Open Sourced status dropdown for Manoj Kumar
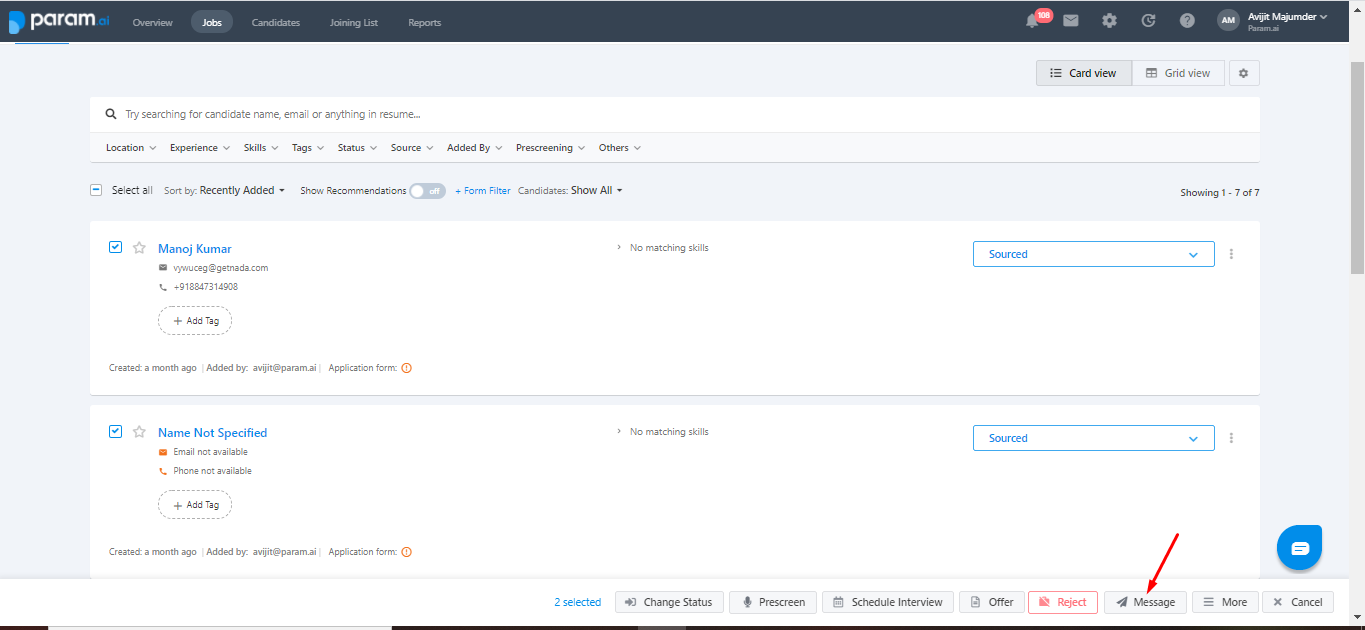1365x630 pixels. (x=1094, y=254)
